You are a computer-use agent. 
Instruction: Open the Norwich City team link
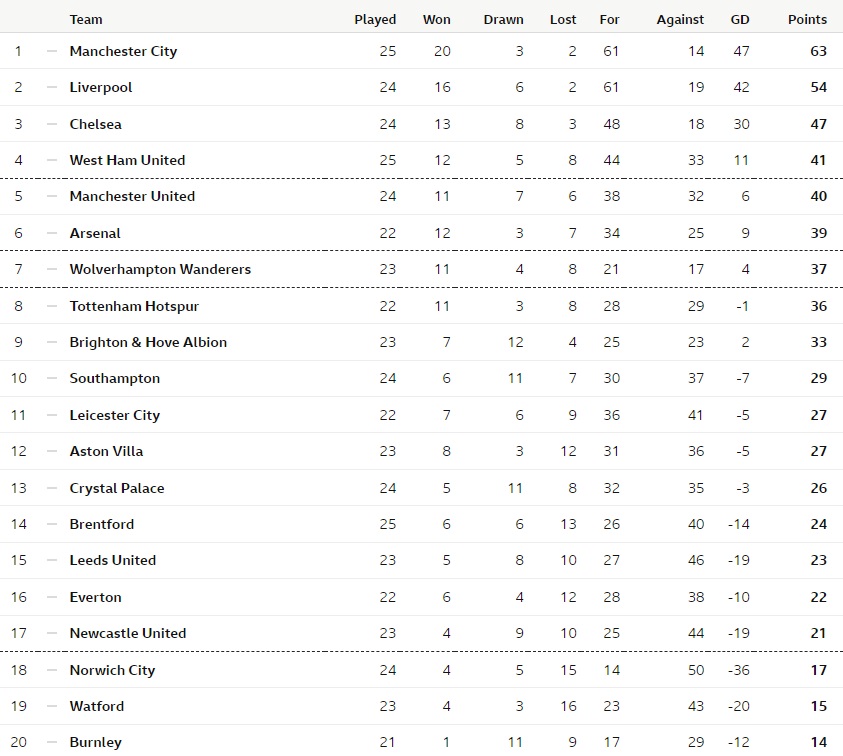(x=112, y=670)
